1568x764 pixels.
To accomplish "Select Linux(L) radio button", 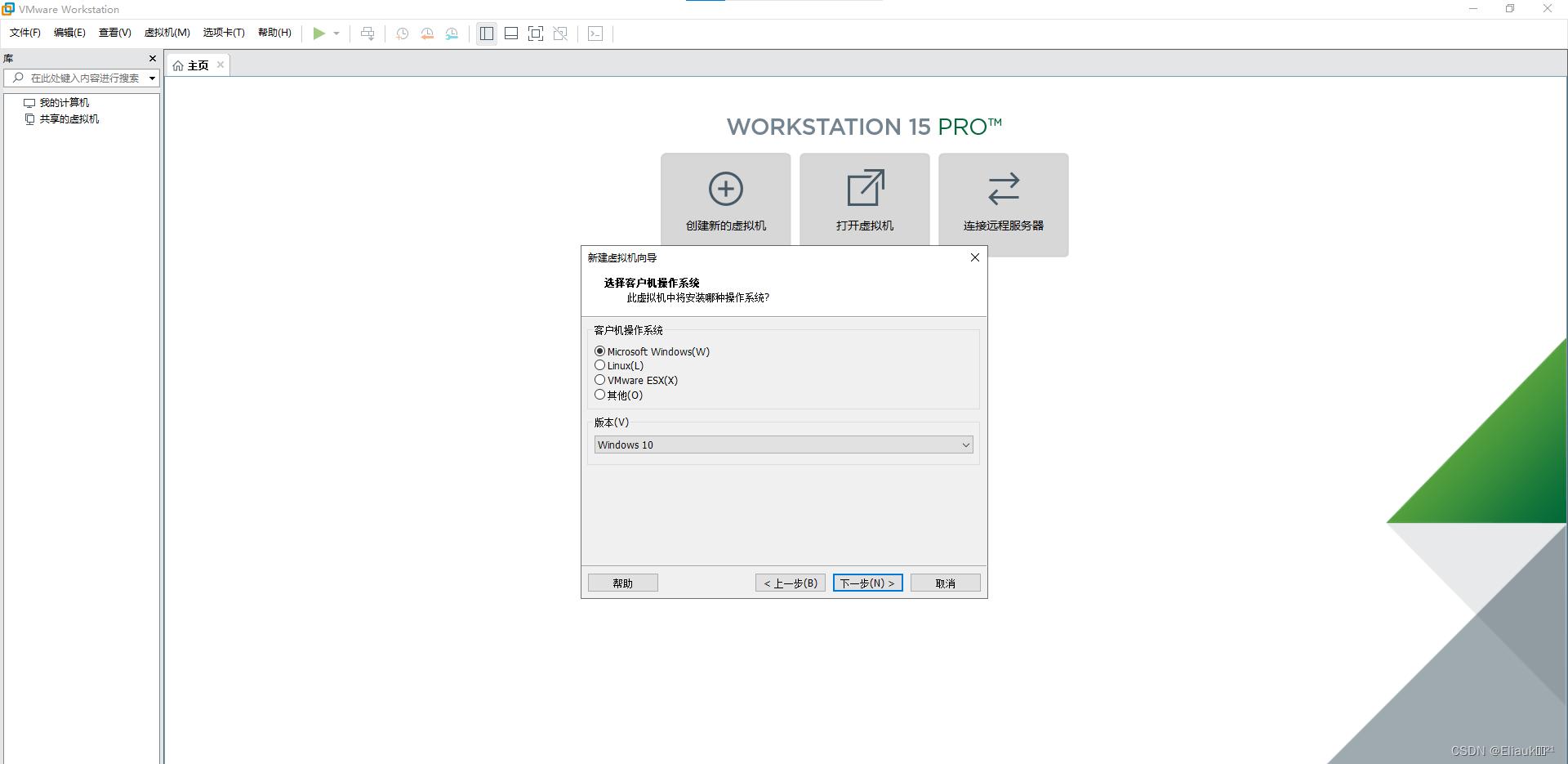I will [600, 365].
